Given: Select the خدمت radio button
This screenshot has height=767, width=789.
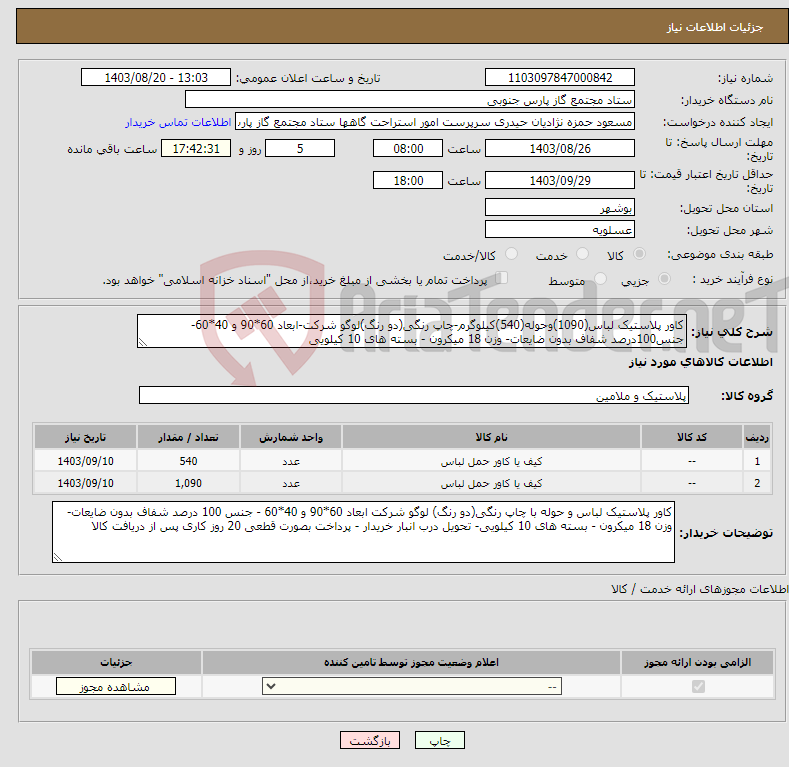Looking at the screenshot, I should tap(582, 254).
